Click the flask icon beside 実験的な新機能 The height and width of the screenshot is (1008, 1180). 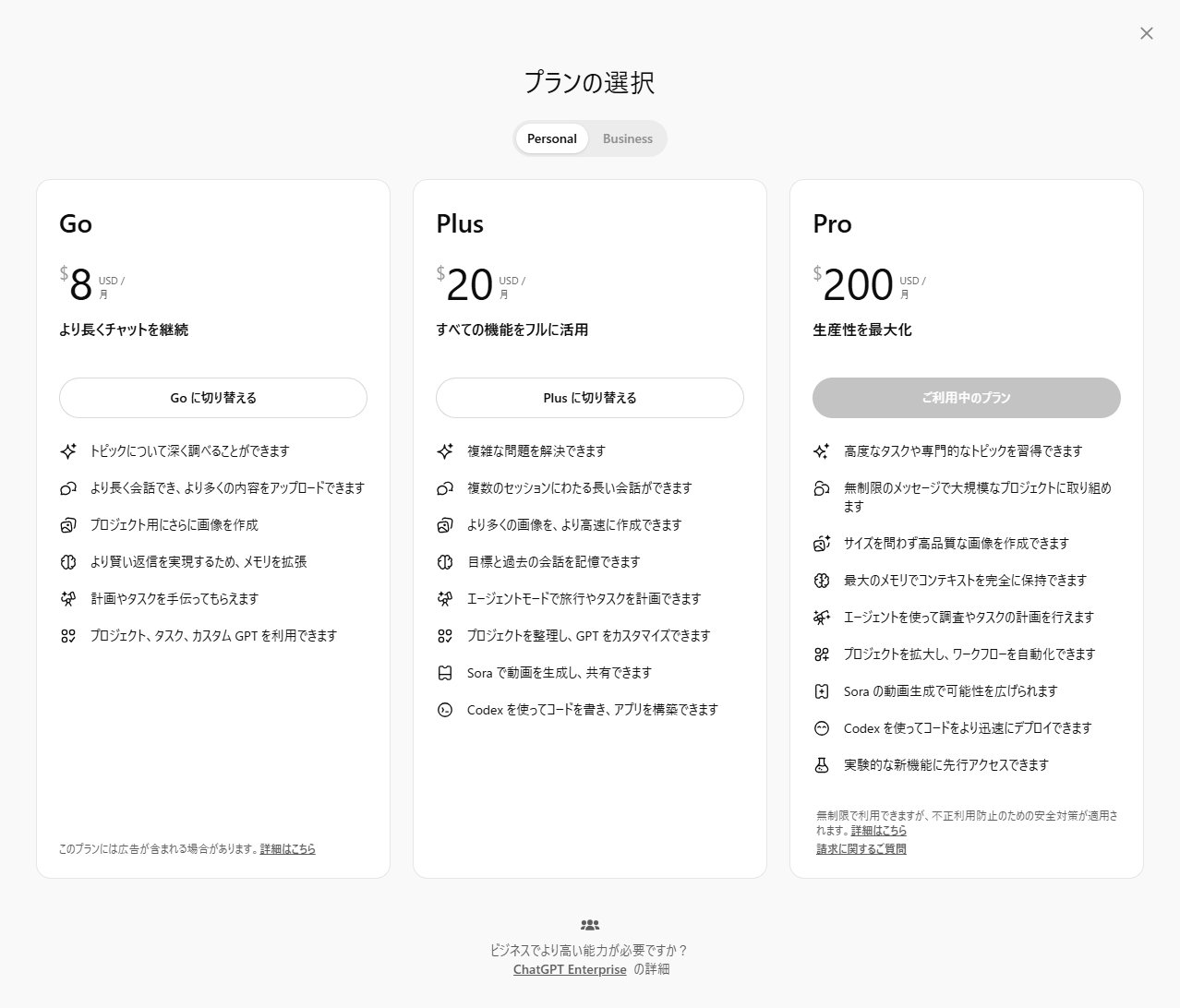820,764
